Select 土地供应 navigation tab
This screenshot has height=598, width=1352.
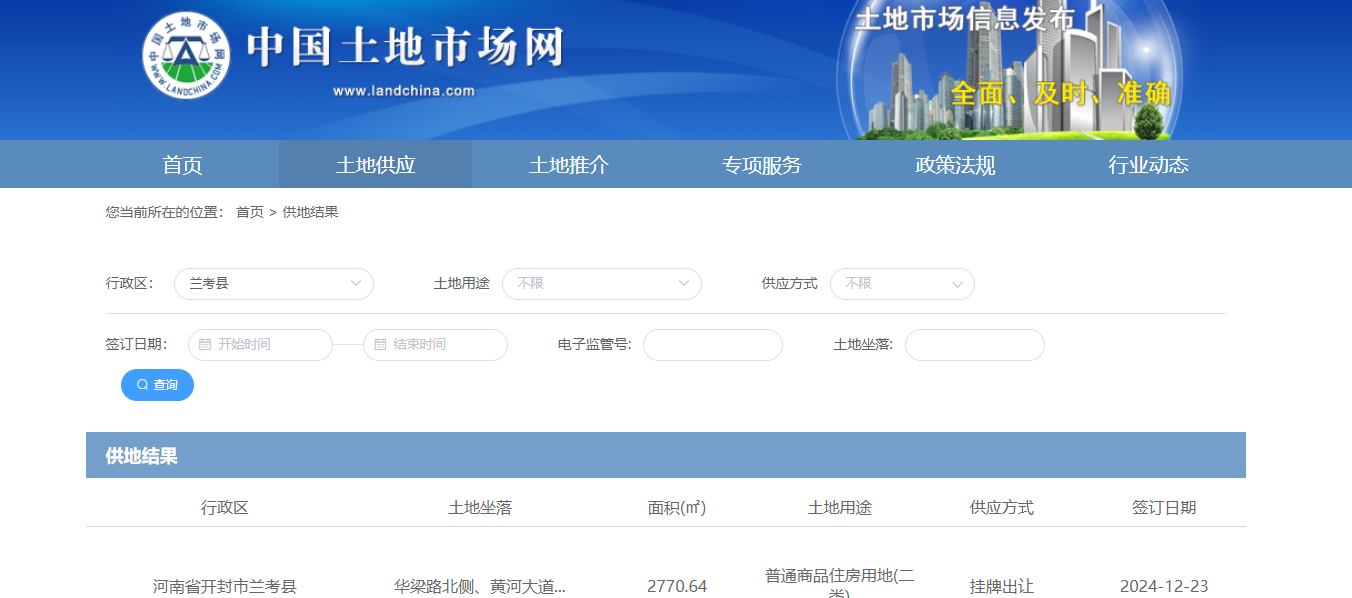coord(375,165)
